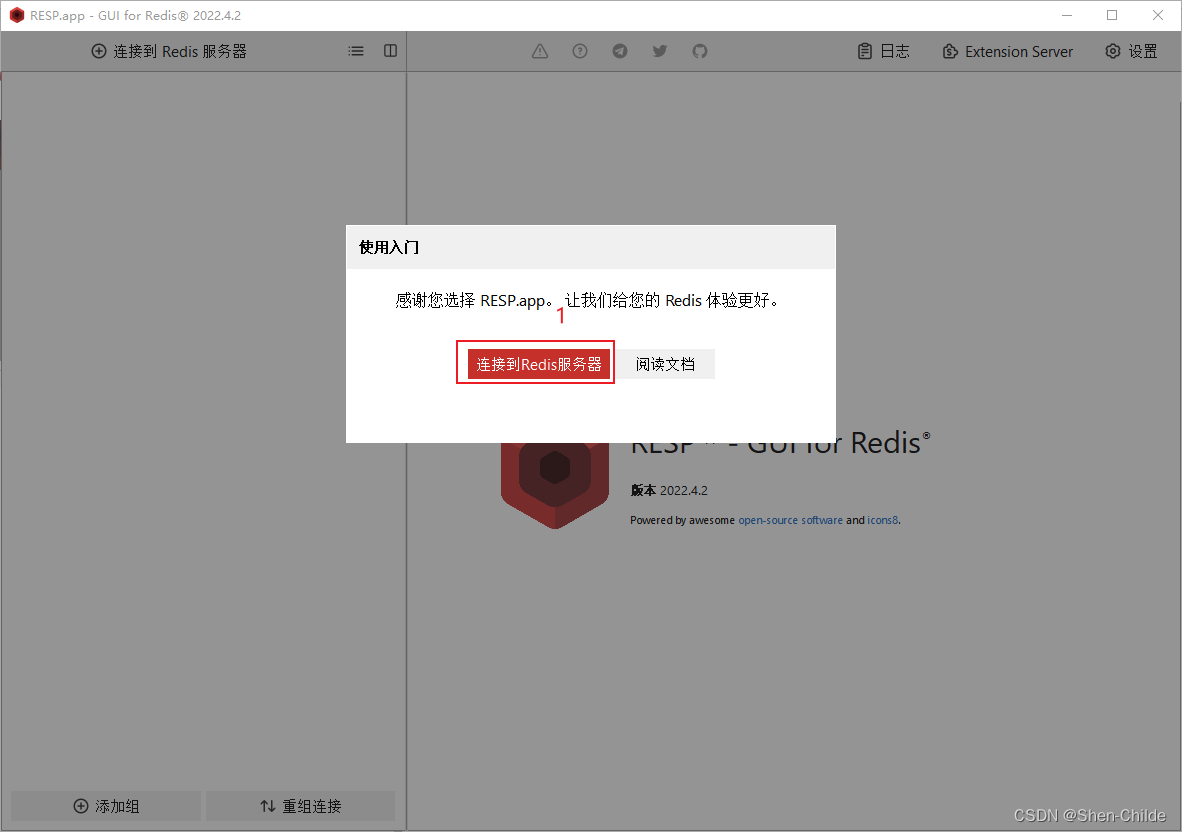Click the warning triangle icon
This screenshot has height=832, width=1182.
point(540,51)
